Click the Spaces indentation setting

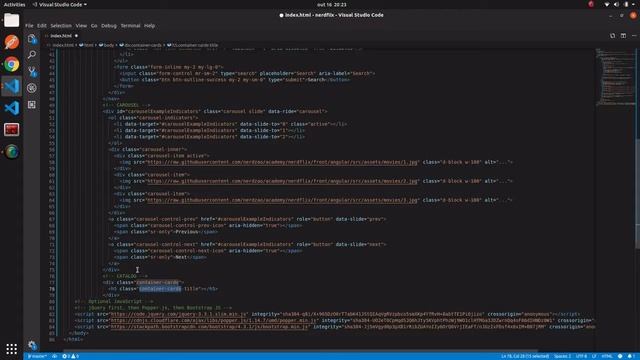click(562, 356)
